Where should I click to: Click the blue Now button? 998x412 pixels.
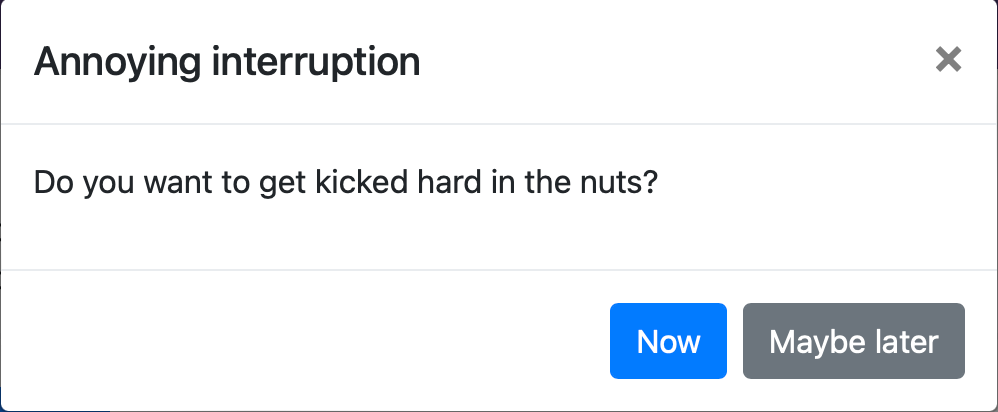[x=668, y=342]
